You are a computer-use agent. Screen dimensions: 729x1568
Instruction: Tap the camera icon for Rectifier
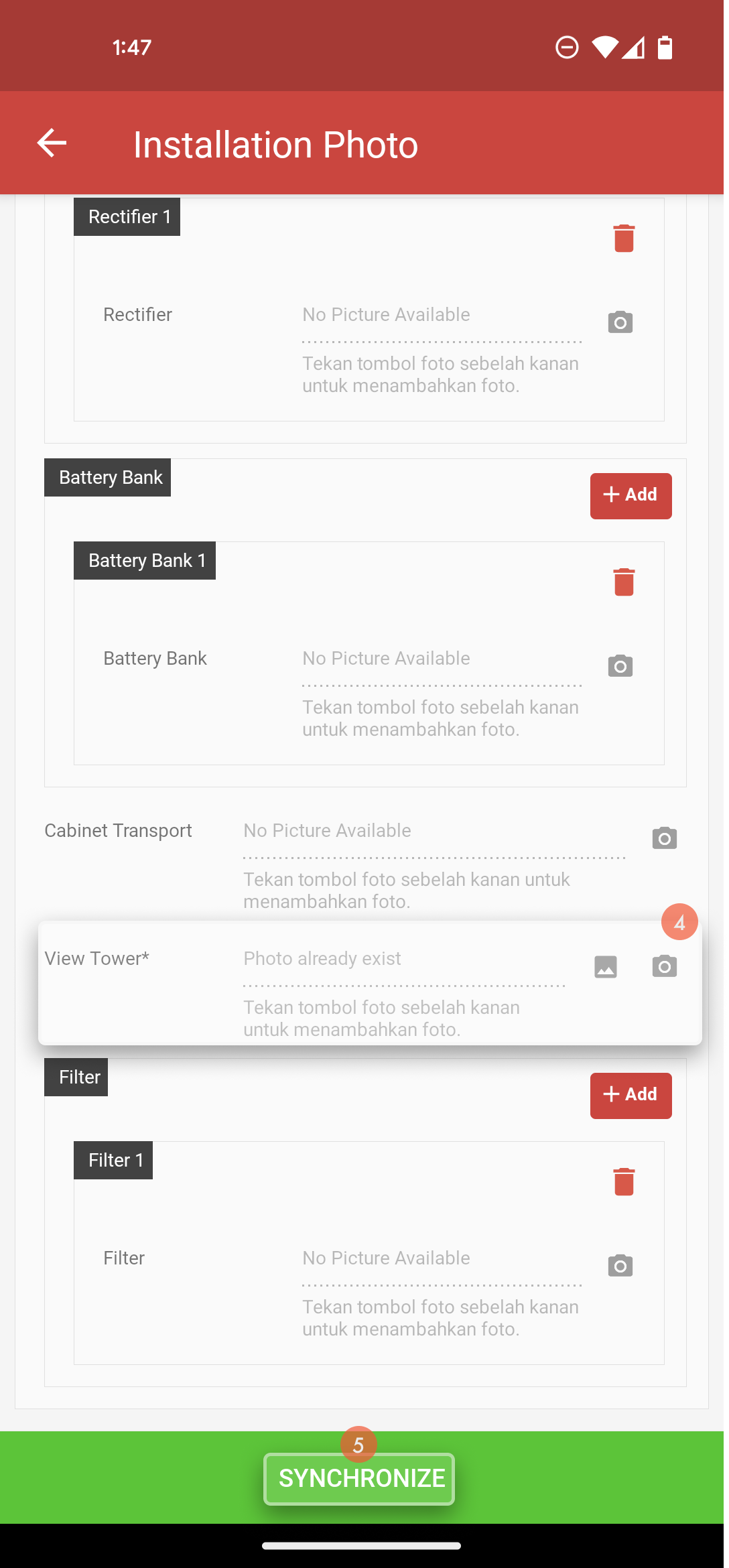point(620,322)
